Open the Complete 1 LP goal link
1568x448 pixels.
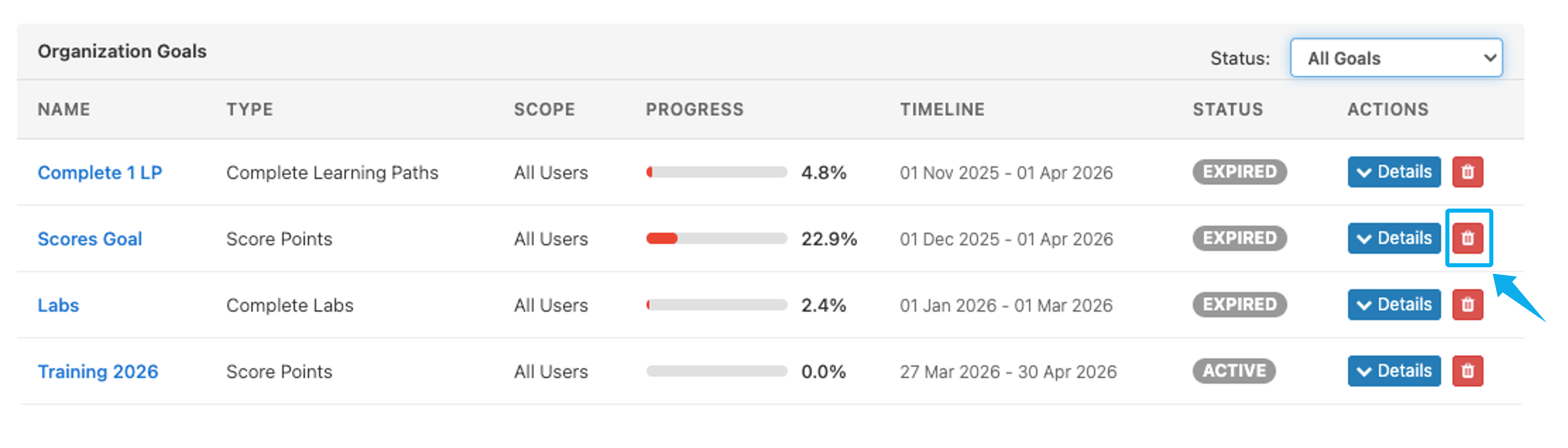[100, 173]
